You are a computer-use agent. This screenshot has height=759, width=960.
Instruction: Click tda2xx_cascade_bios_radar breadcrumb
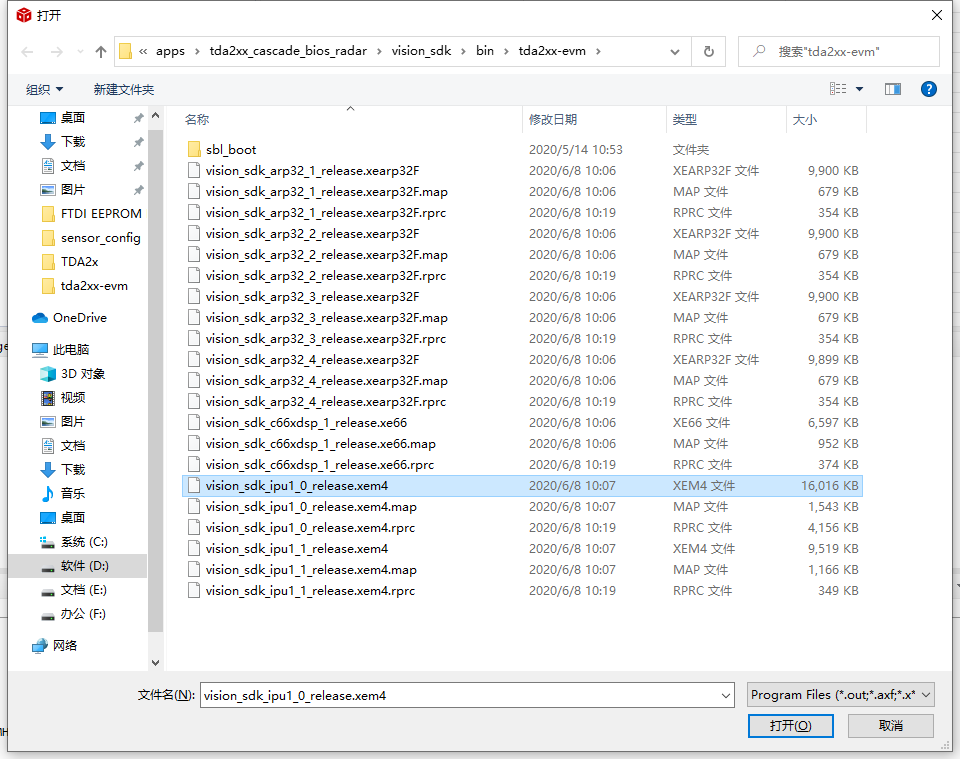(x=288, y=51)
